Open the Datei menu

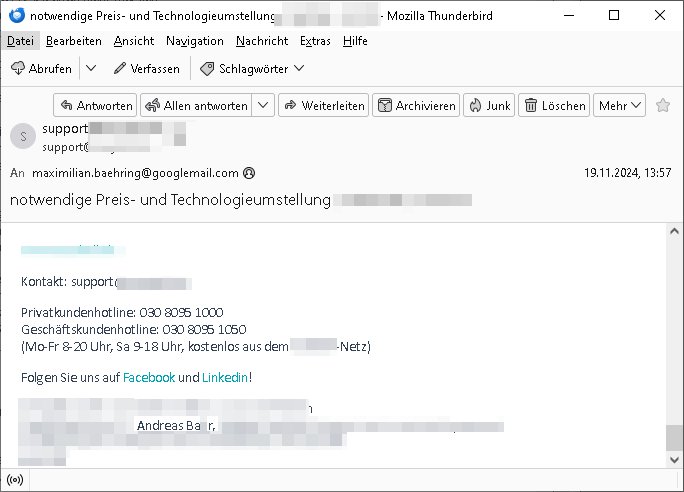click(x=19, y=41)
